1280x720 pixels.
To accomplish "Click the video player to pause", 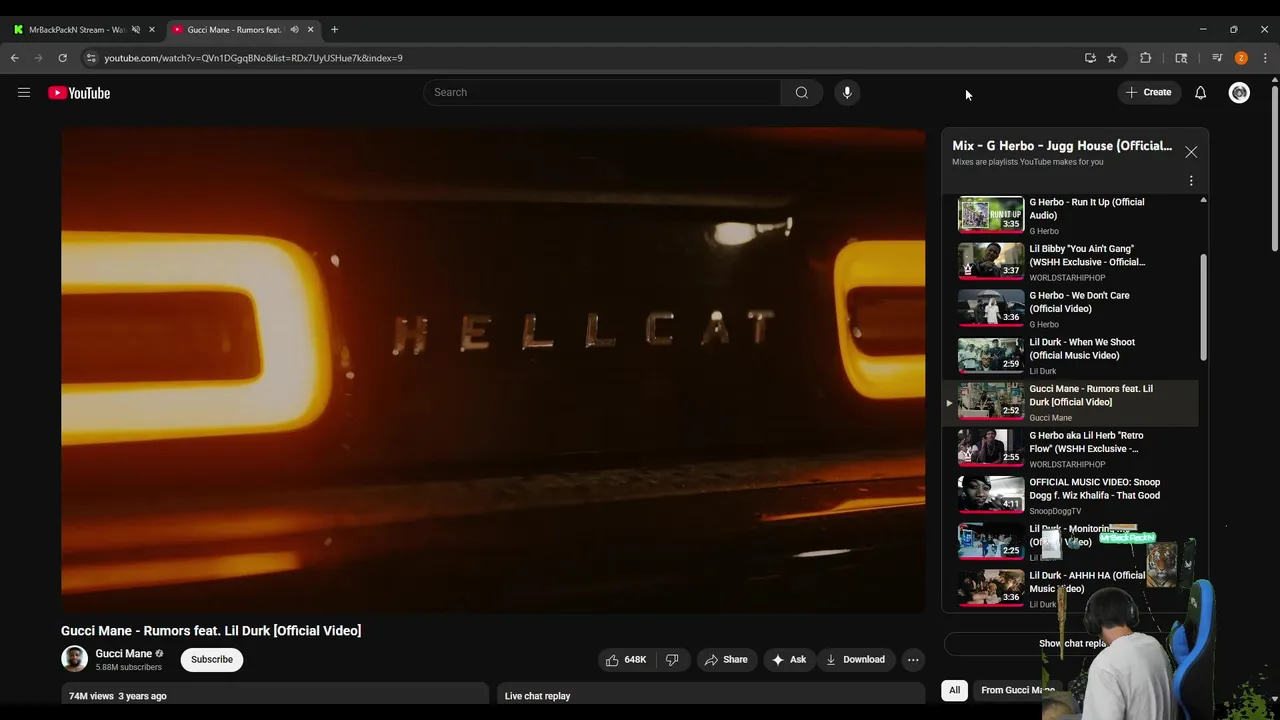I will click(x=493, y=370).
